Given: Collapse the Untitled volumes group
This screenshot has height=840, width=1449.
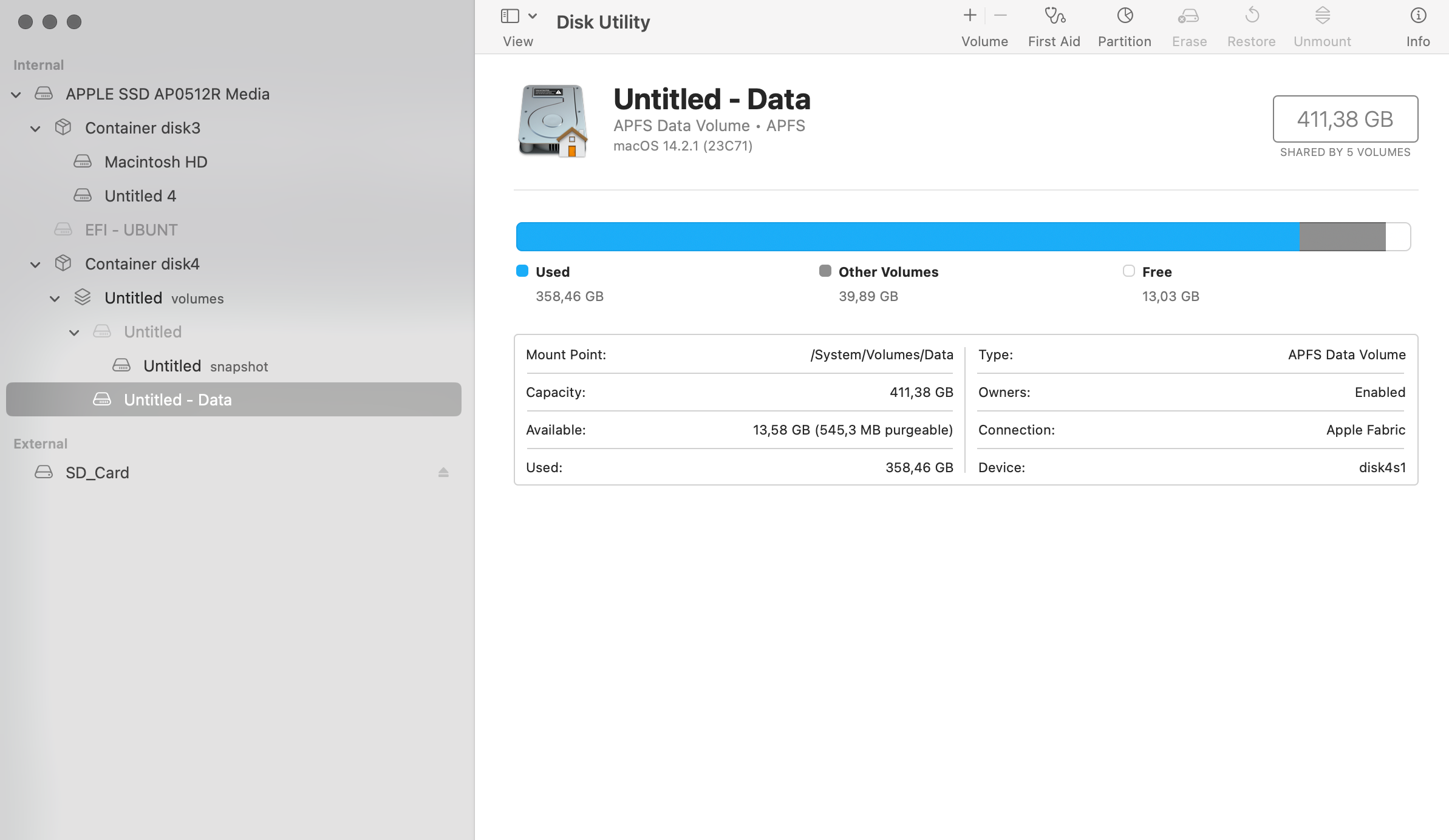Looking at the screenshot, I should tap(55, 299).
